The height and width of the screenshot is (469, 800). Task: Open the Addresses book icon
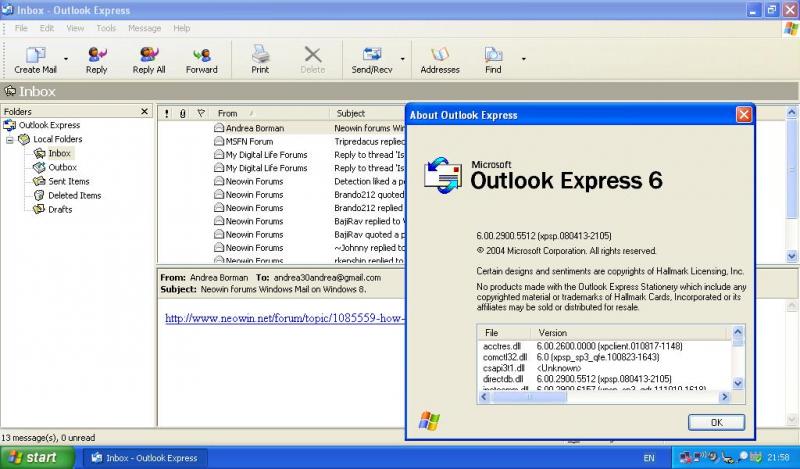440,60
